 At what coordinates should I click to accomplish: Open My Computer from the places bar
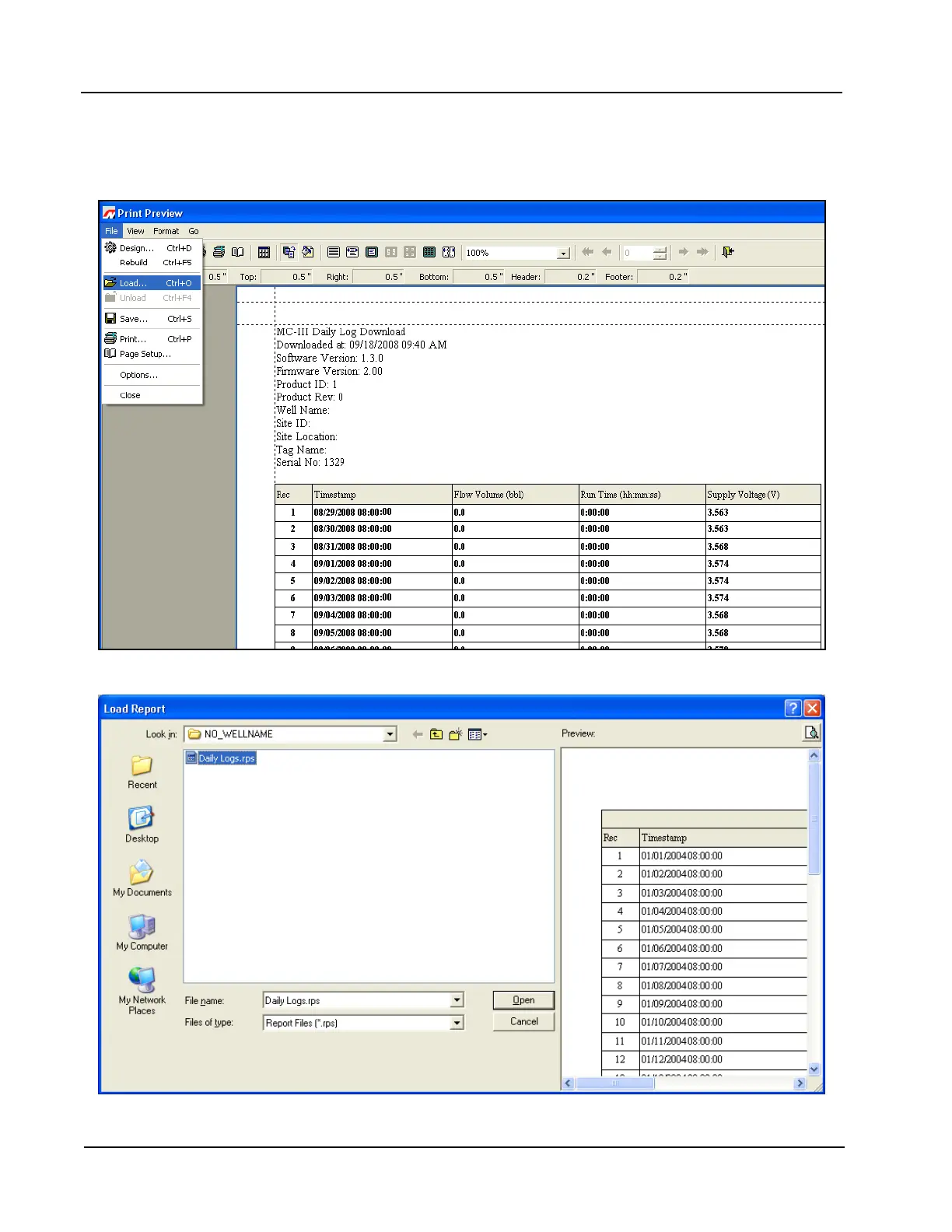pos(142,932)
